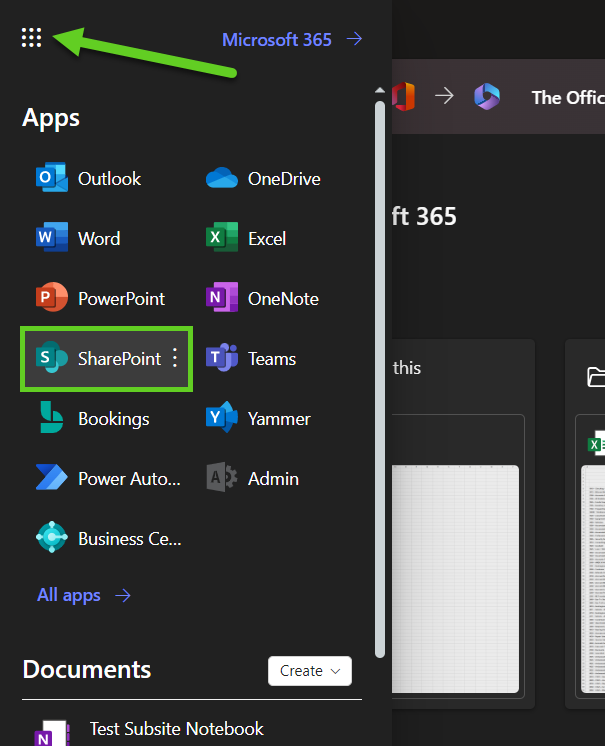This screenshot has height=746, width=605.
Task: Open the Create dropdown button
Action: tap(310, 671)
